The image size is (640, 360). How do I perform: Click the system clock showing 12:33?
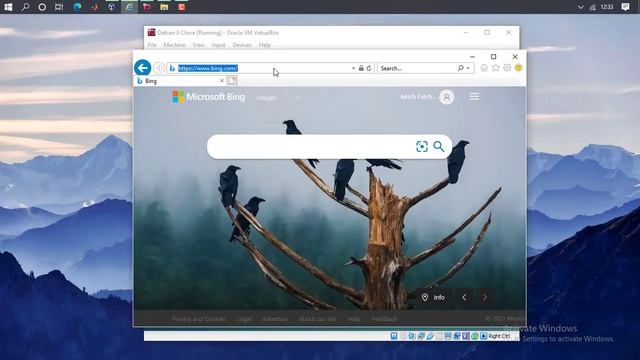607,7
